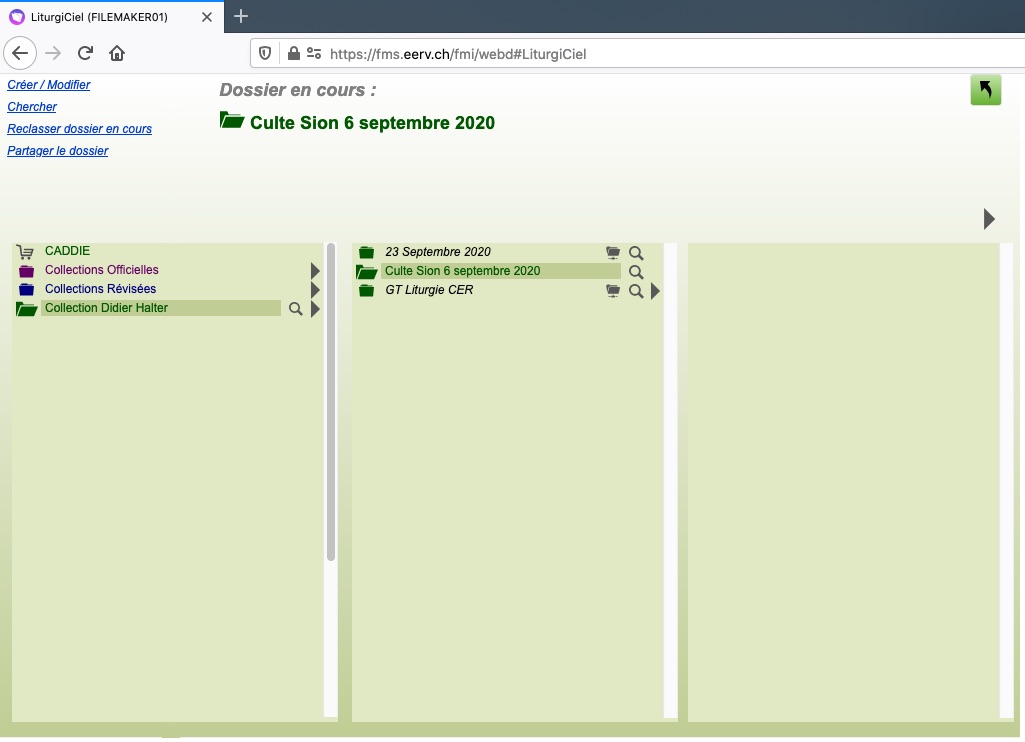Click the Chercher link
Viewport: 1025px width, 742px height.
(x=32, y=107)
